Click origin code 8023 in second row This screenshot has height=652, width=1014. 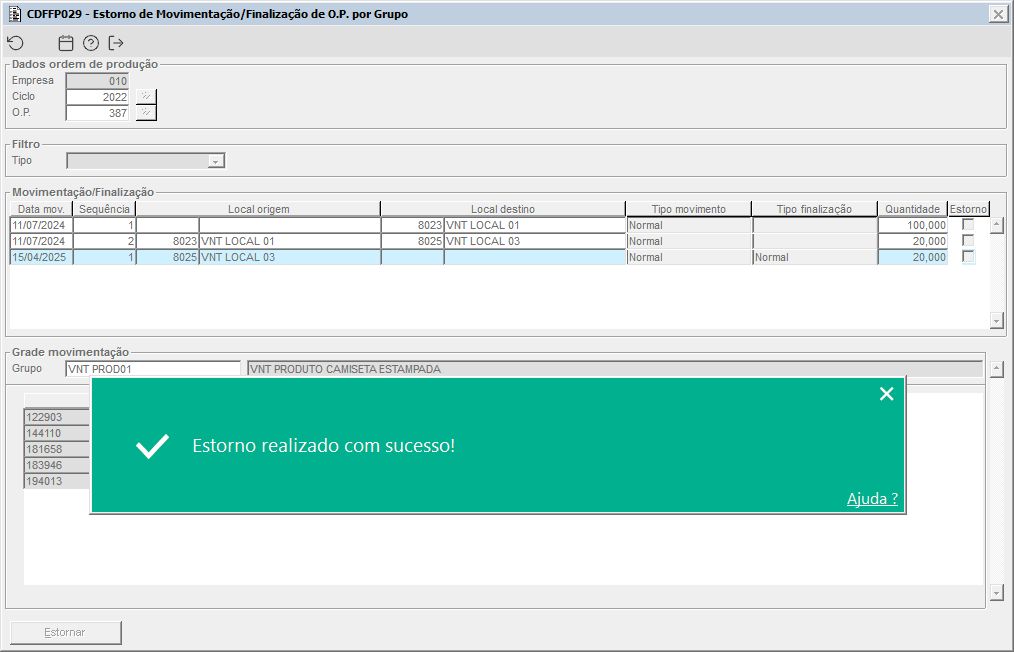(x=167, y=241)
